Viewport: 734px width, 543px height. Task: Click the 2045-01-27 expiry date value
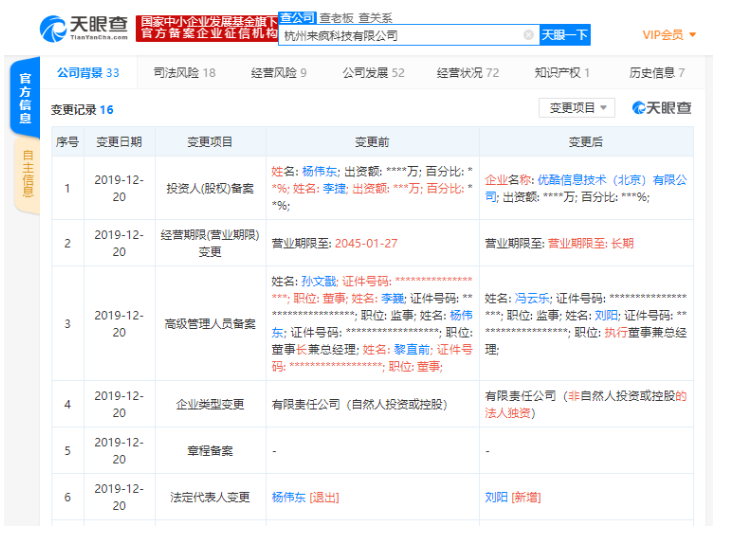coord(366,243)
